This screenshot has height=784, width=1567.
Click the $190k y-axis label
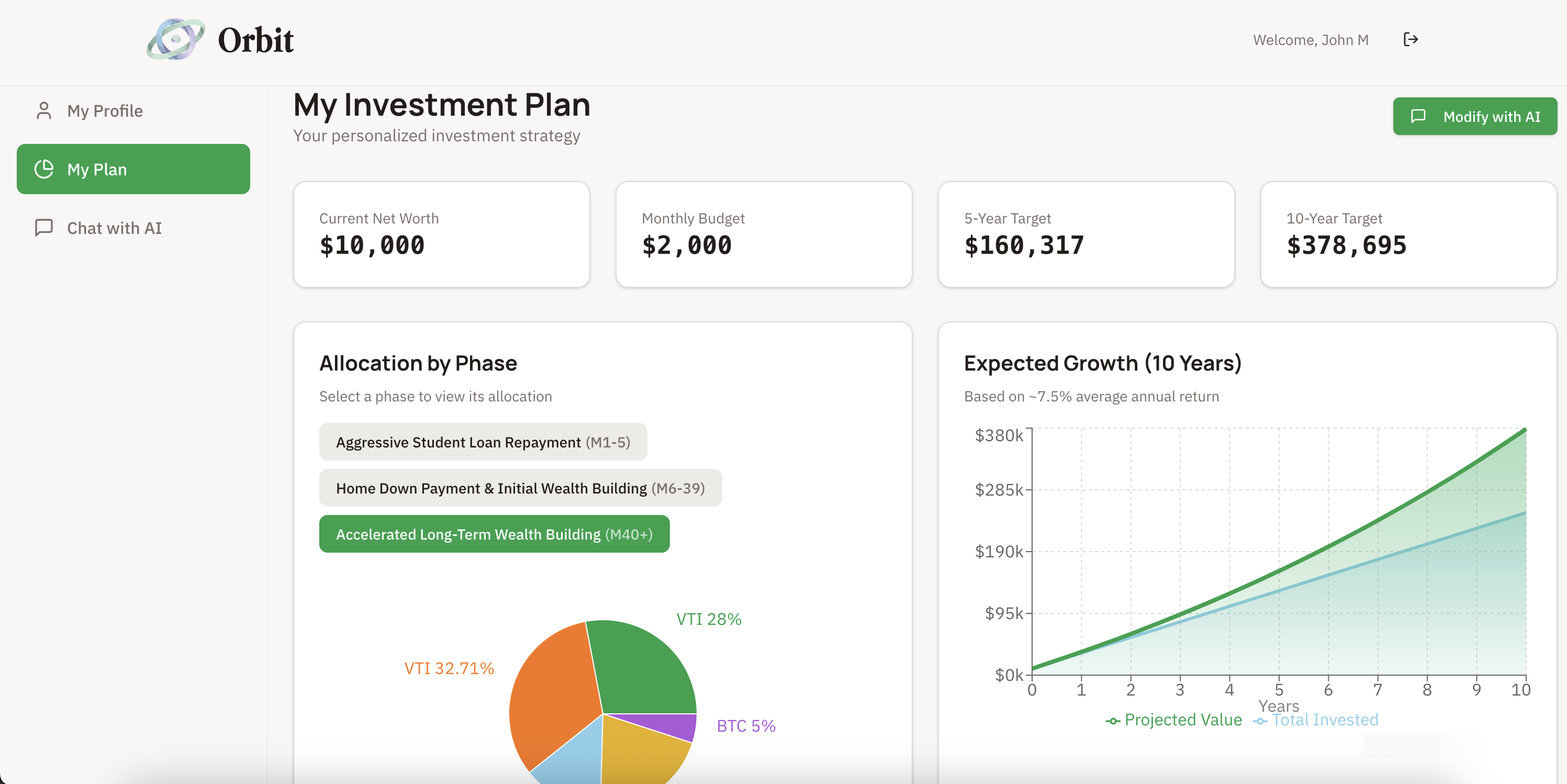pyautogui.click(x=999, y=552)
